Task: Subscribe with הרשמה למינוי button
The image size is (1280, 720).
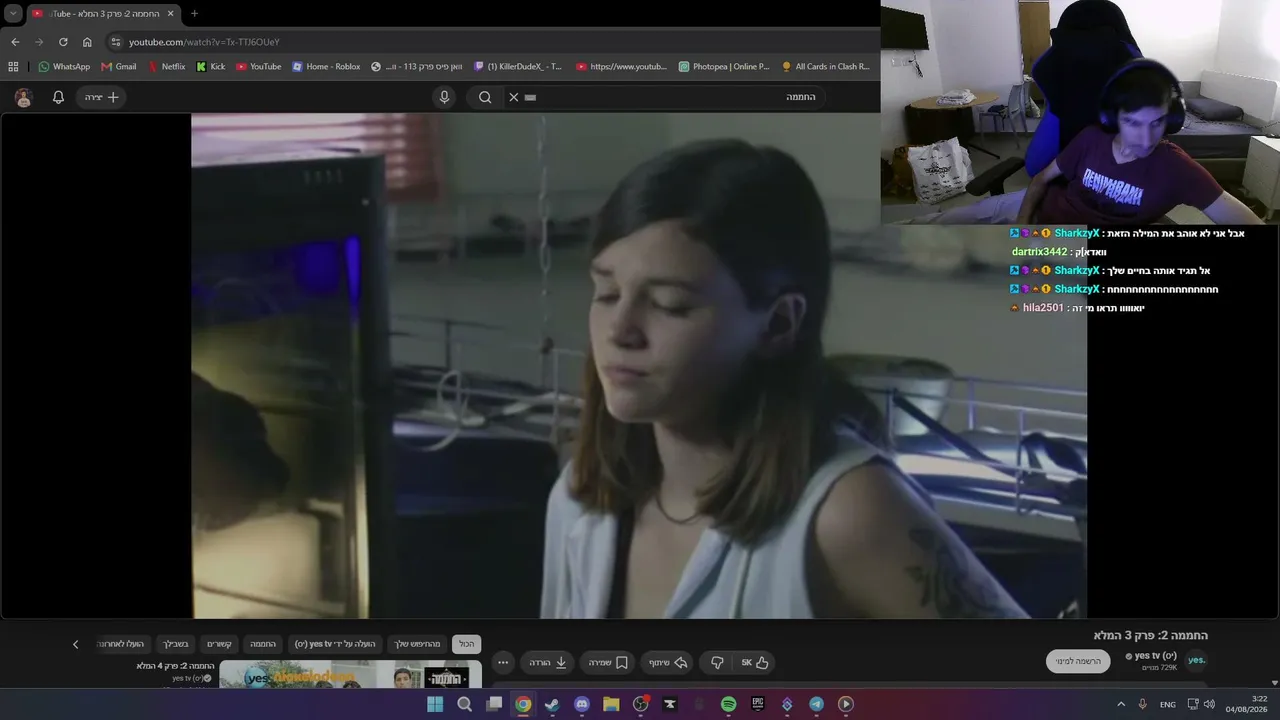Action: click(1079, 661)
